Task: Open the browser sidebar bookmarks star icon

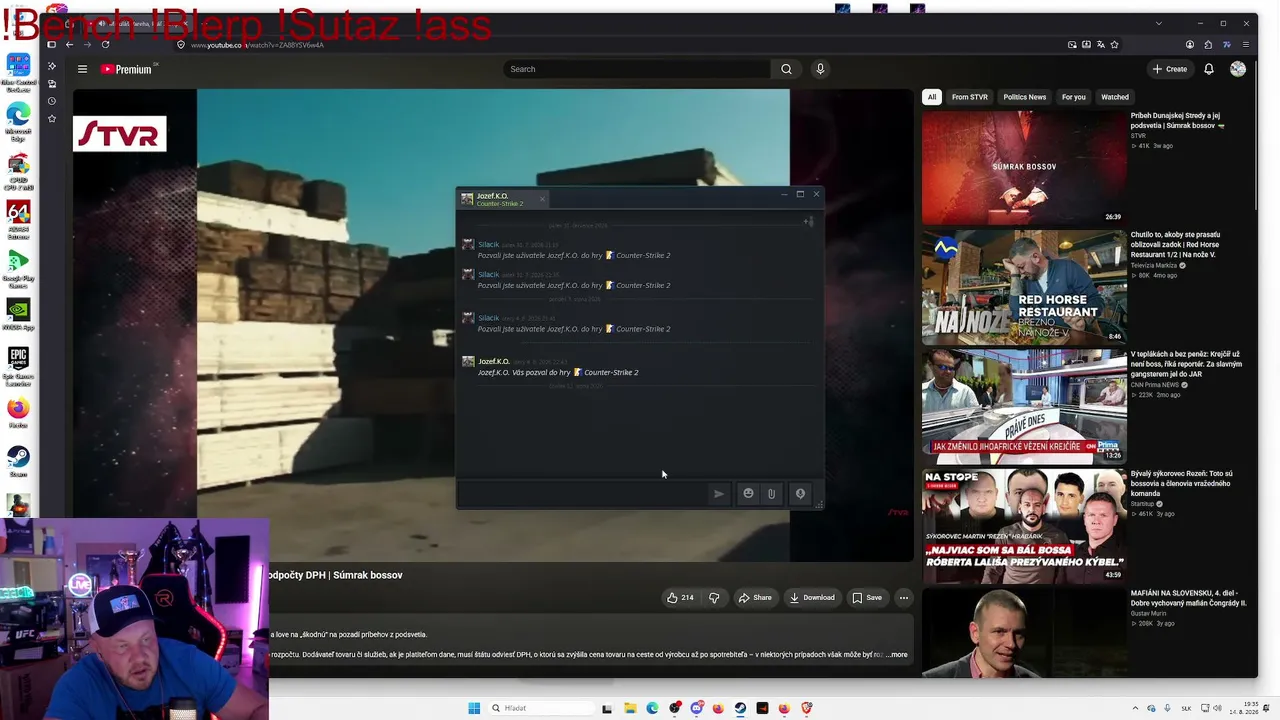Action: pyautogui.click(x=52, y=119)
